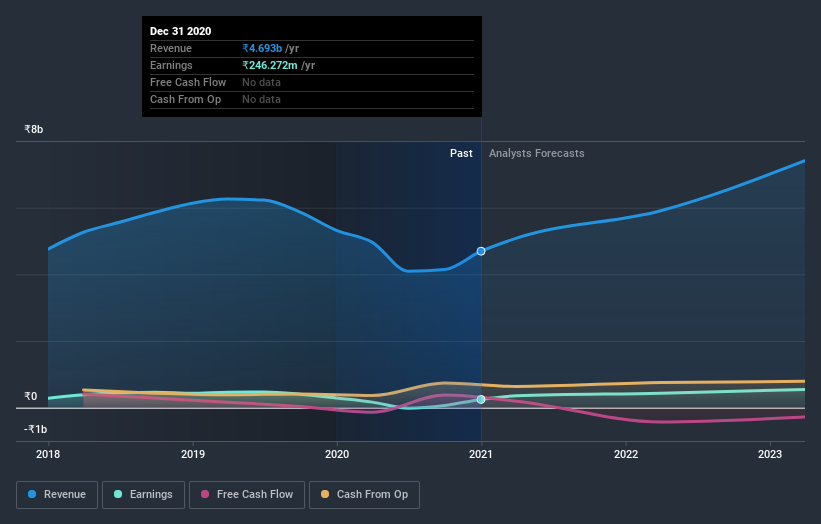Click the ₹0 y-axis label

pos(30,396)
